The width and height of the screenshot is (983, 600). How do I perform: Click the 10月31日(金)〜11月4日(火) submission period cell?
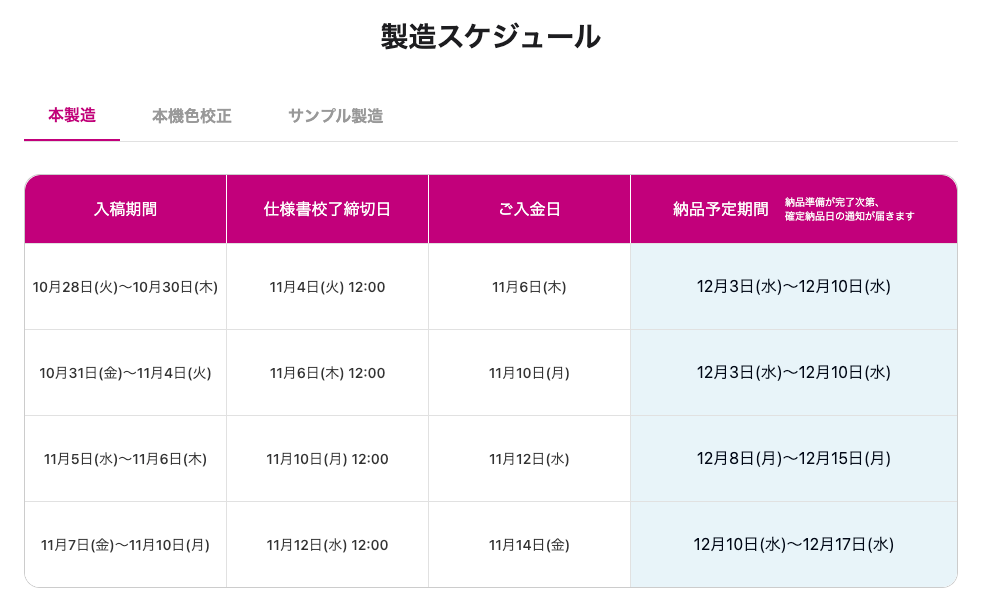pyautogui.click(x=125, y=373)
